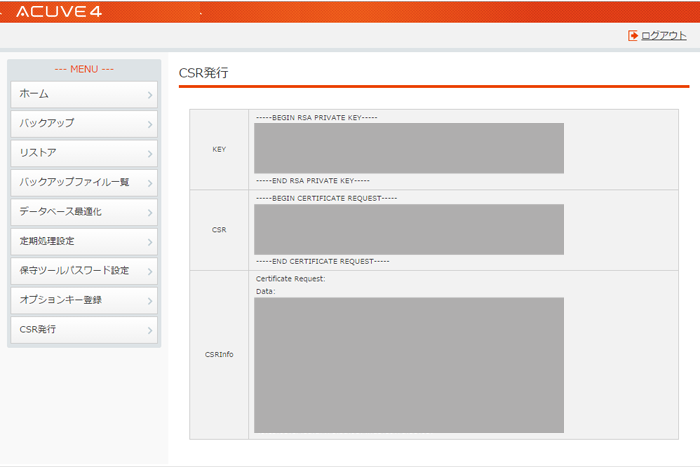Click the chevron arrow beside リストア

(x=150, y=154)
